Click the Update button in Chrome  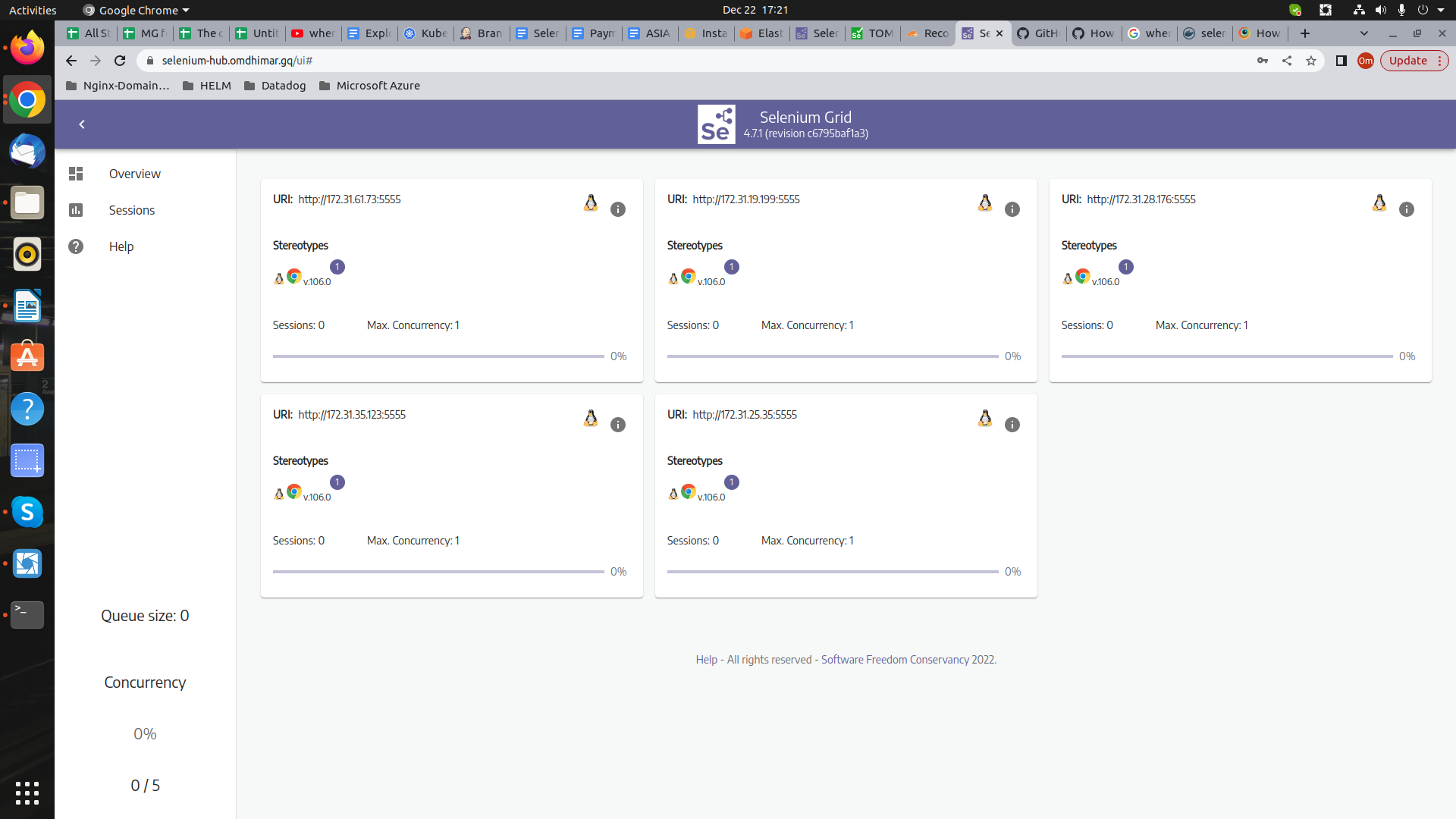coord(1407,61)
